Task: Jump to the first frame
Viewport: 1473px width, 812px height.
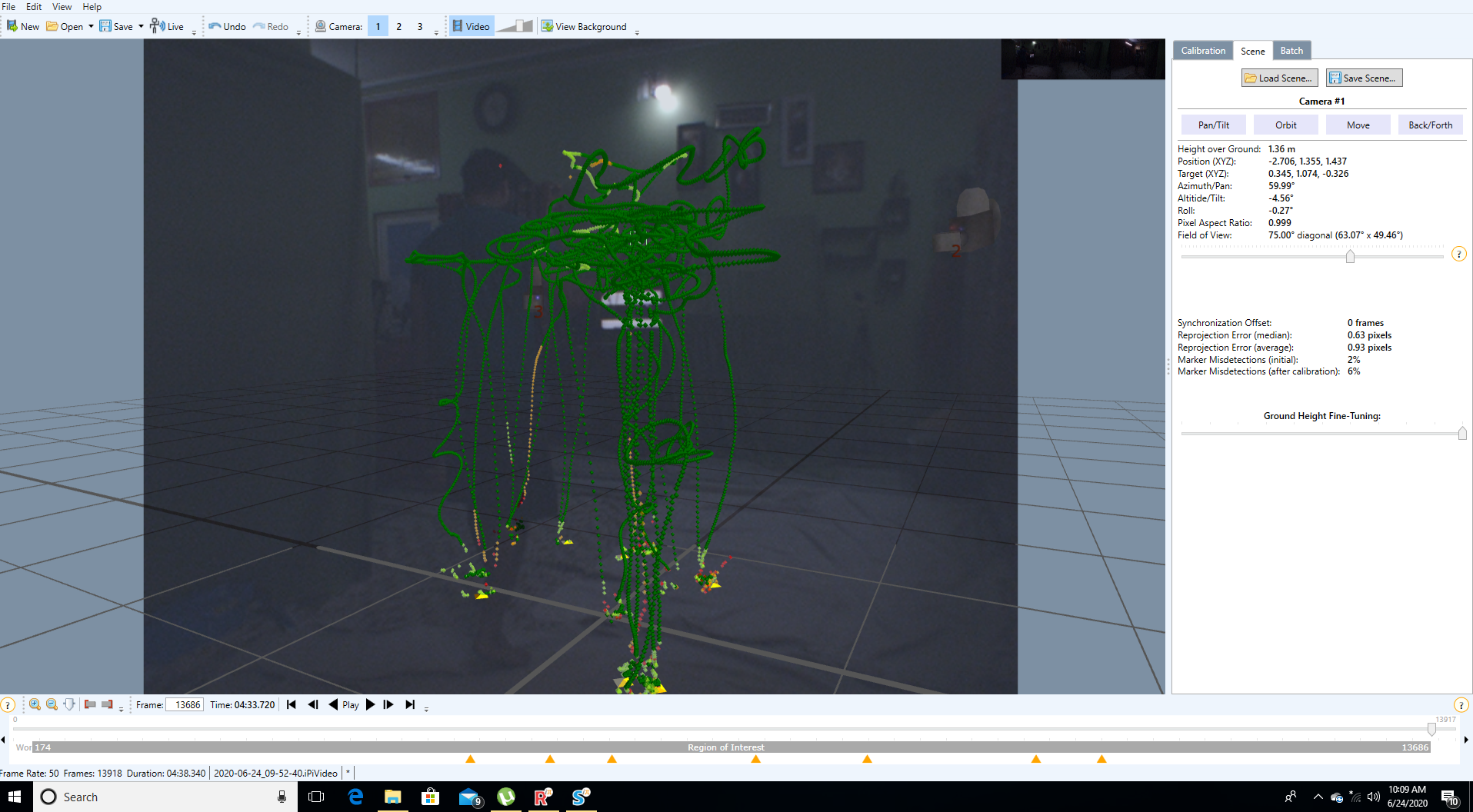Action: [292, 704]
